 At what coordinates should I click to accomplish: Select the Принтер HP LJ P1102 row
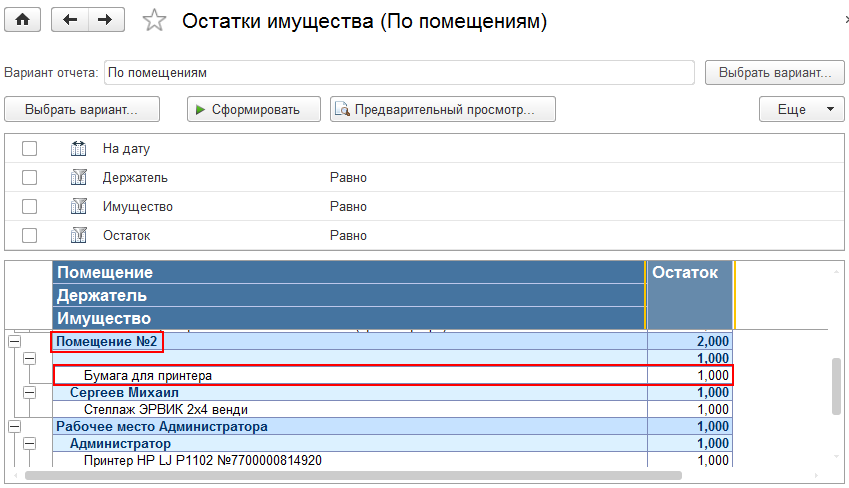pyautogui.click(x=393, y=460)
